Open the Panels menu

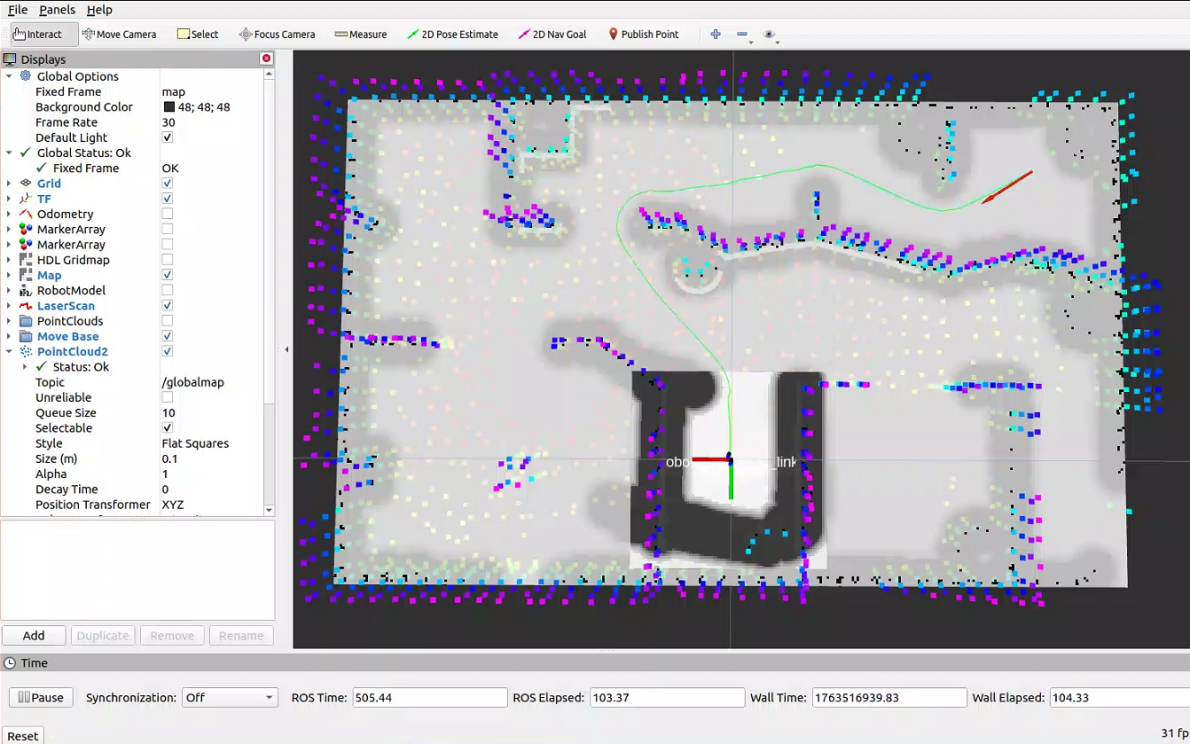(x=57, y=9)
